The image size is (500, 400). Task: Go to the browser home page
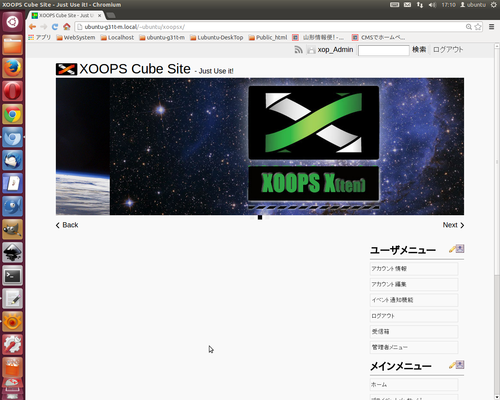(67, 27)
